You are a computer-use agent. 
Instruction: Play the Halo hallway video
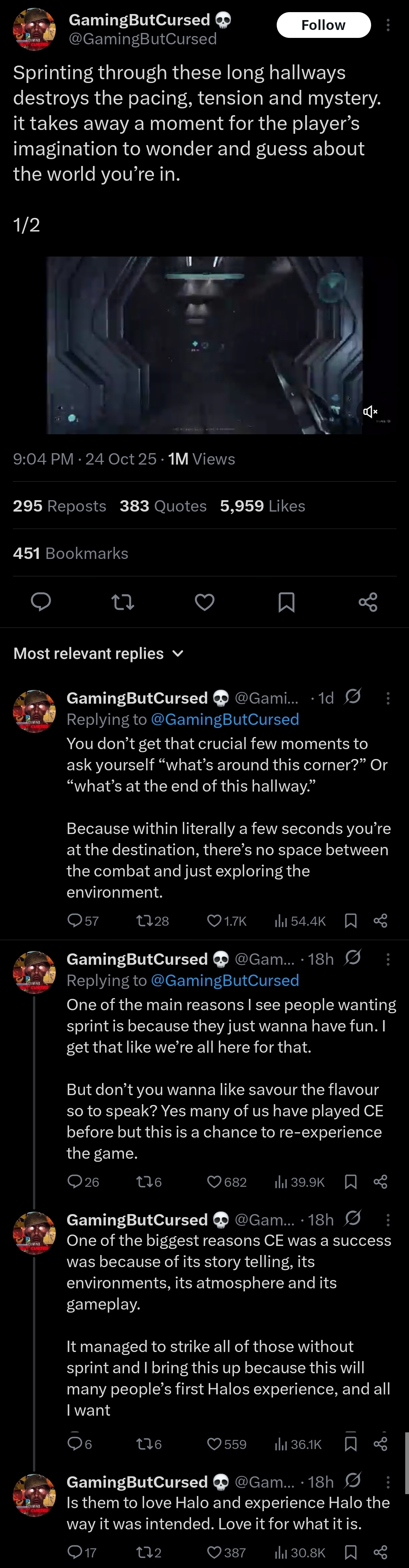click(205, 344)
